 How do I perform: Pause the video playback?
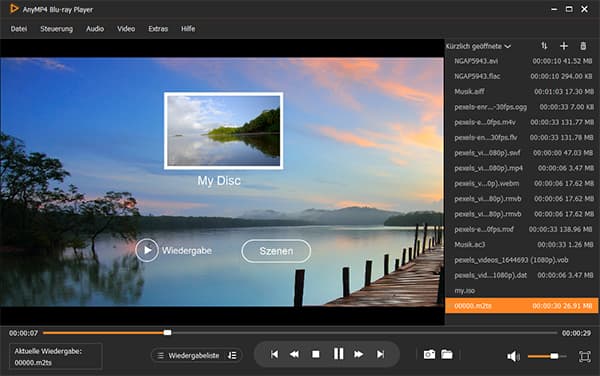click(x=338, y=354)
